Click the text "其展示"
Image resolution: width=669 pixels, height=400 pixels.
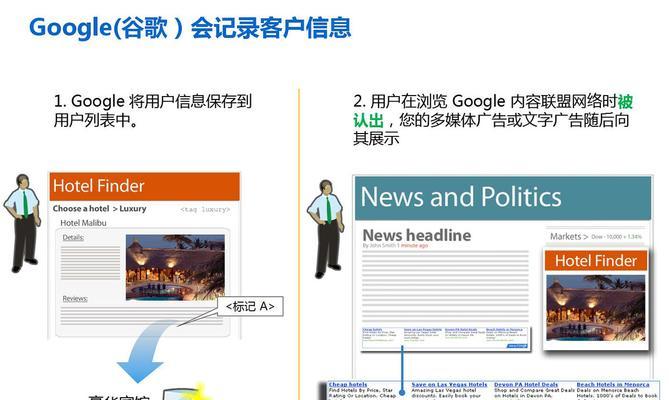(376, 138)
